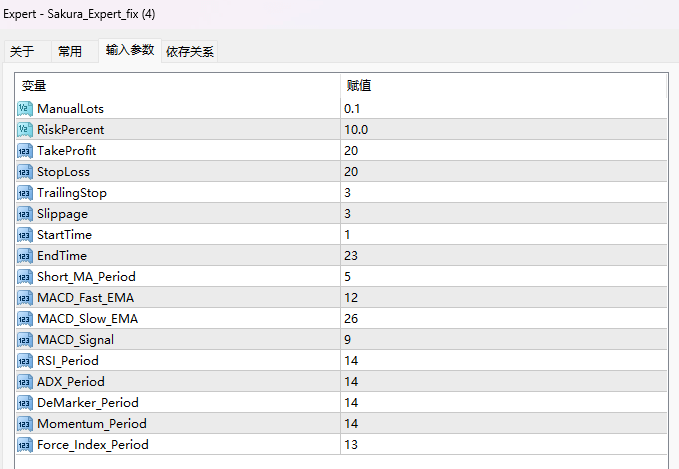This screenshot has width=679, height=469.
Task: Click the ManualLots double-type variable icon
Action: pyautogui.click(x=25, y=108)
